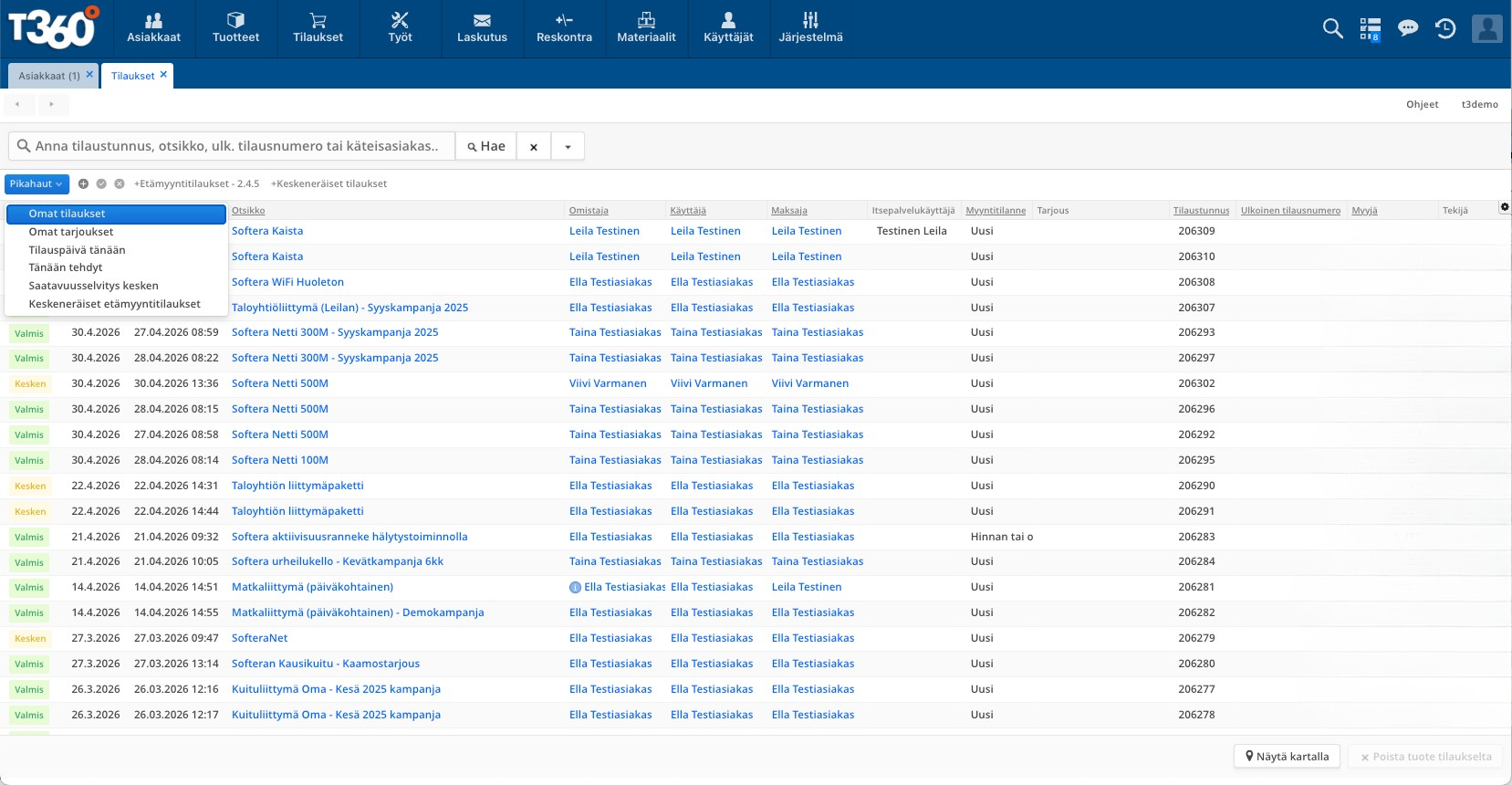Open the Materiaalit module
This screenshot has height=785, width=1512.
646,28
